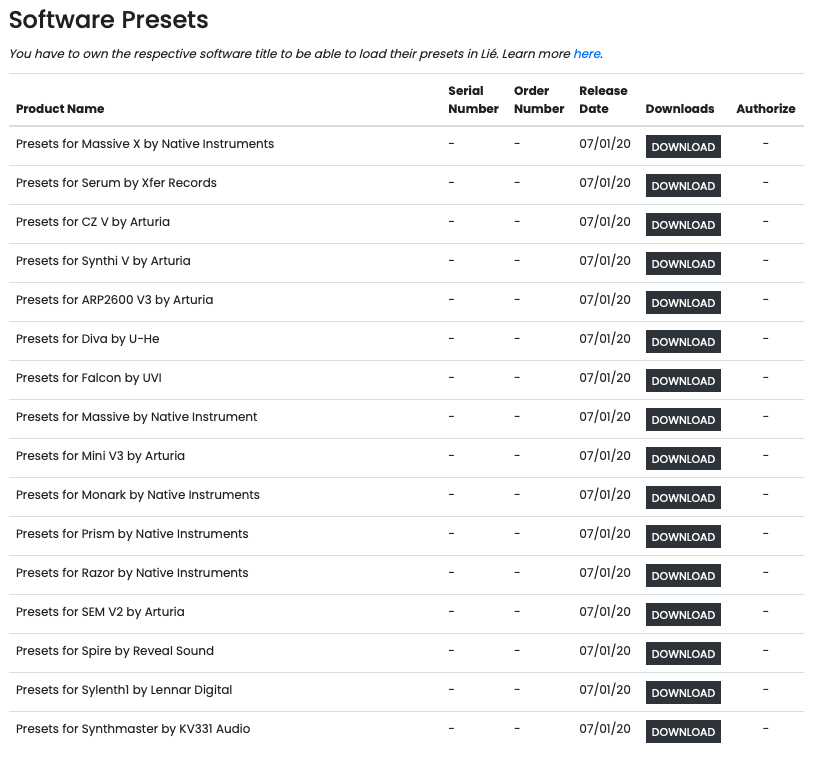The width and height of the screenshot is (820, 764).
Task: Click 'Presets for Massive by Native Instrument' text
Action: click(136, 417)
